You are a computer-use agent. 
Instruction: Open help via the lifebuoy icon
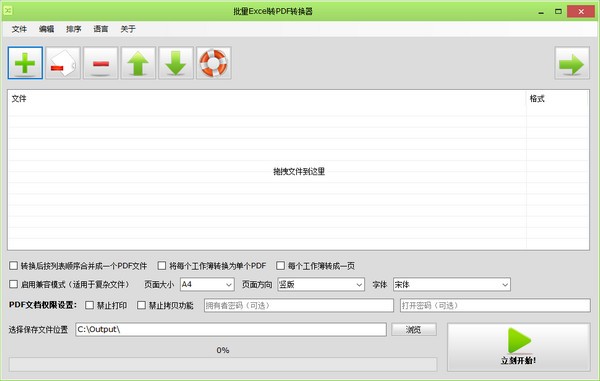pos(214,63)
